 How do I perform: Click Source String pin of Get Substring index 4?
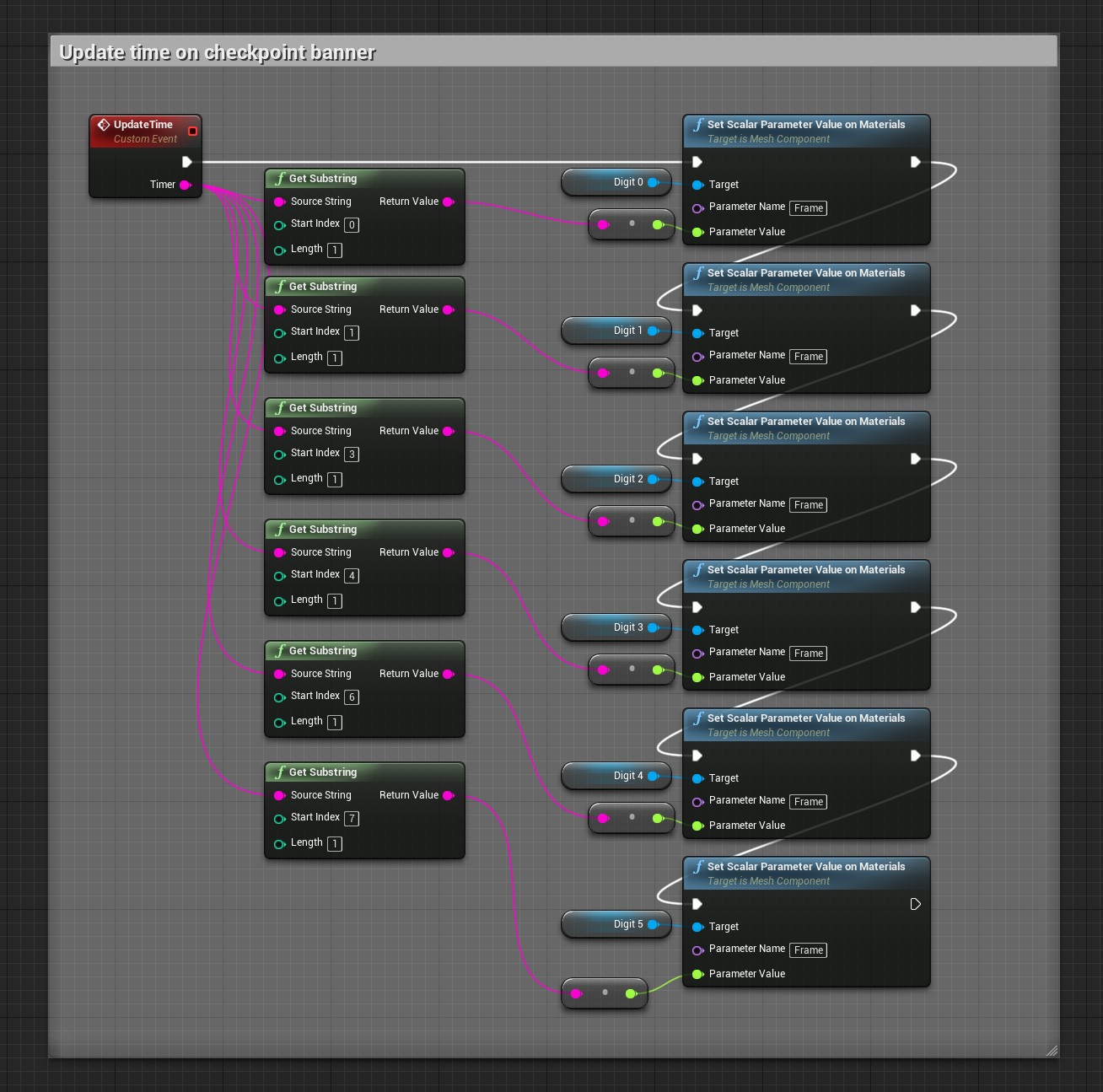(279, 552)
